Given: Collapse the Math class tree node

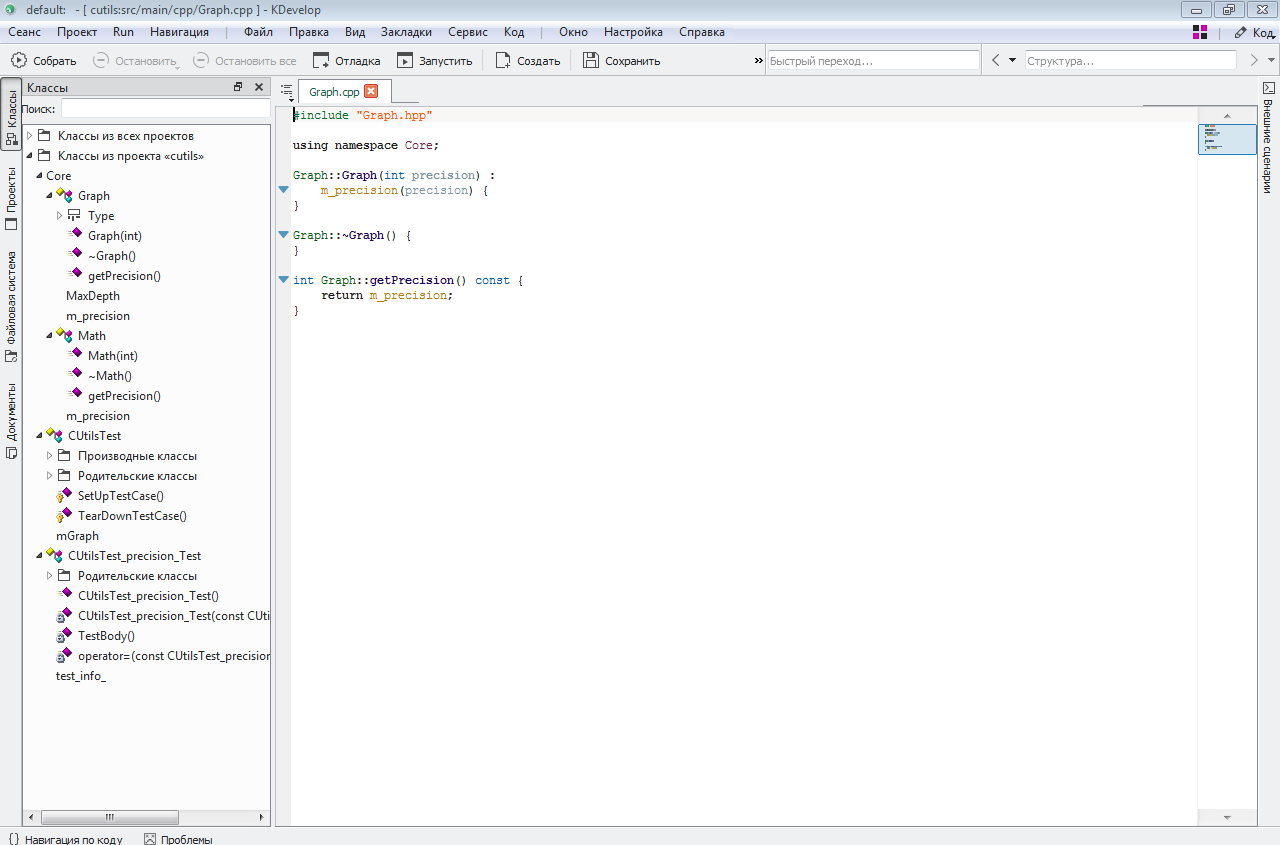Looking at the screenshot, I should [x=50, y=336].
